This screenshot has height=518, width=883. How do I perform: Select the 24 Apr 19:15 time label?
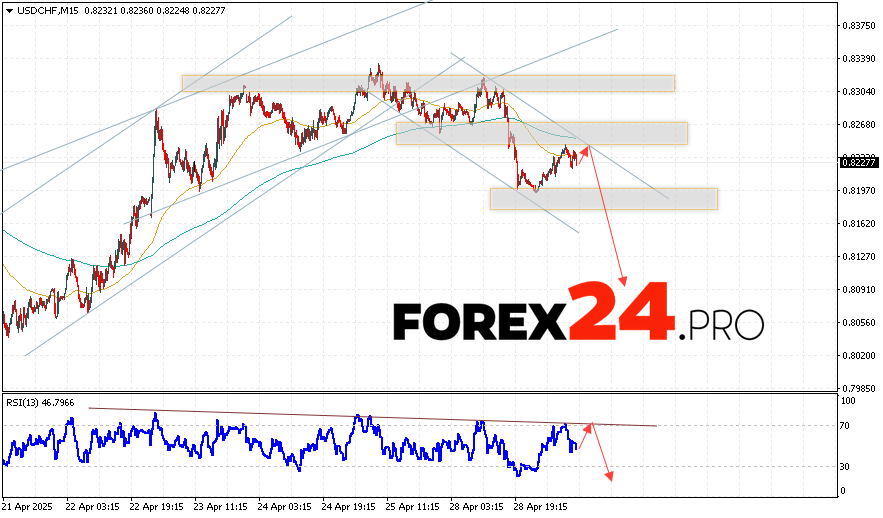pos(349,507)
